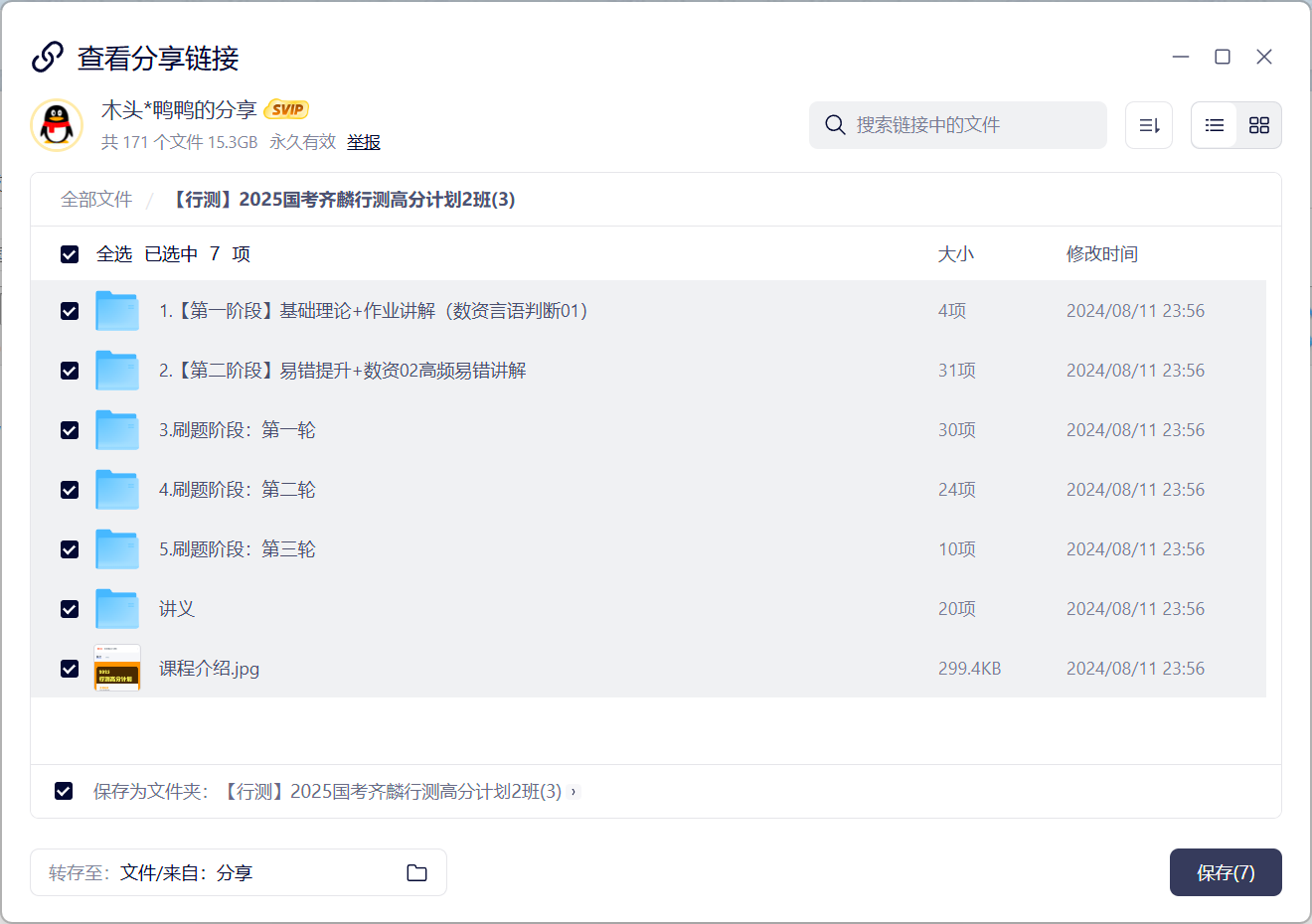The image size is (1312, 924).
Task: Open the 讲义 folder icon
Action: tap(117, 609)
